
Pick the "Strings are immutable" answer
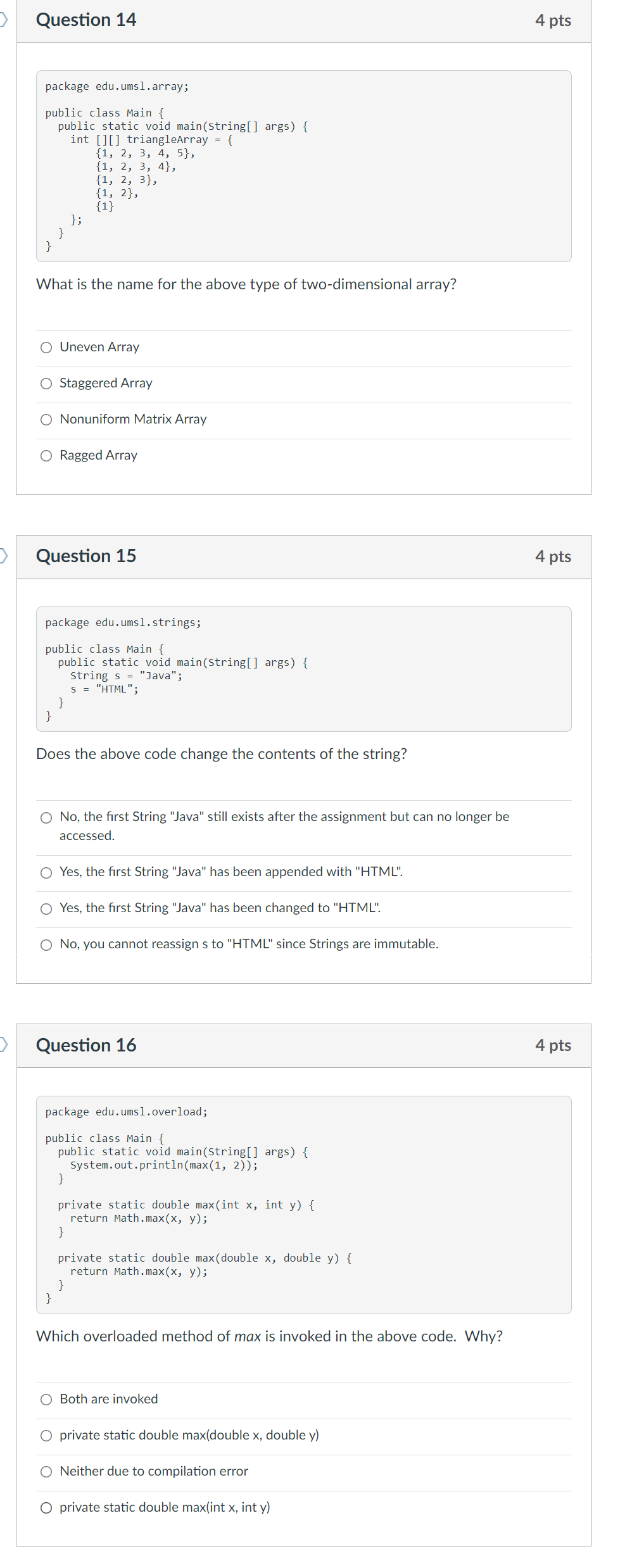click(x=46, y=944)
